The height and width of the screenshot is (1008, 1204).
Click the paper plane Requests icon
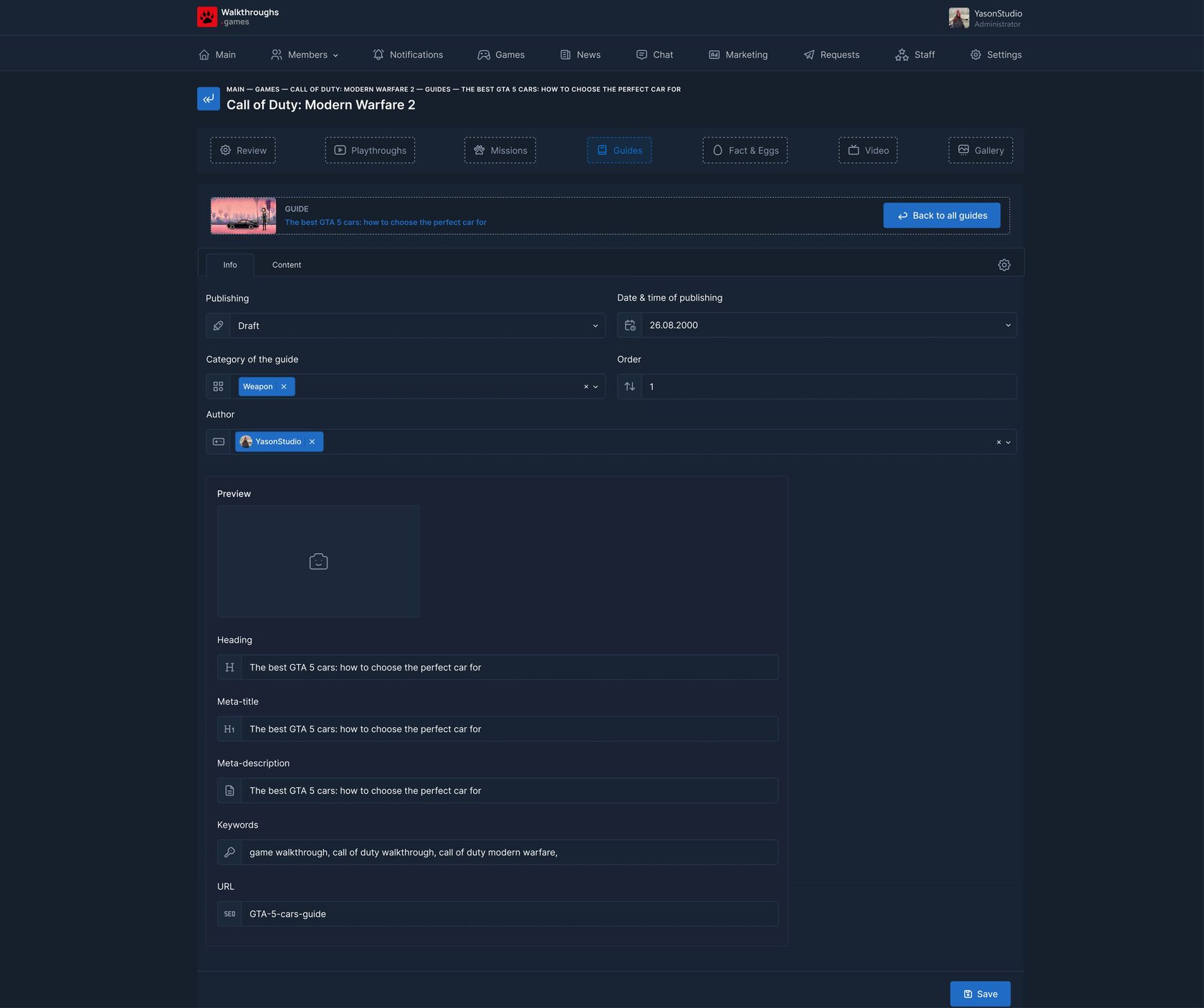pyautogui.click(x=809, y=54)
